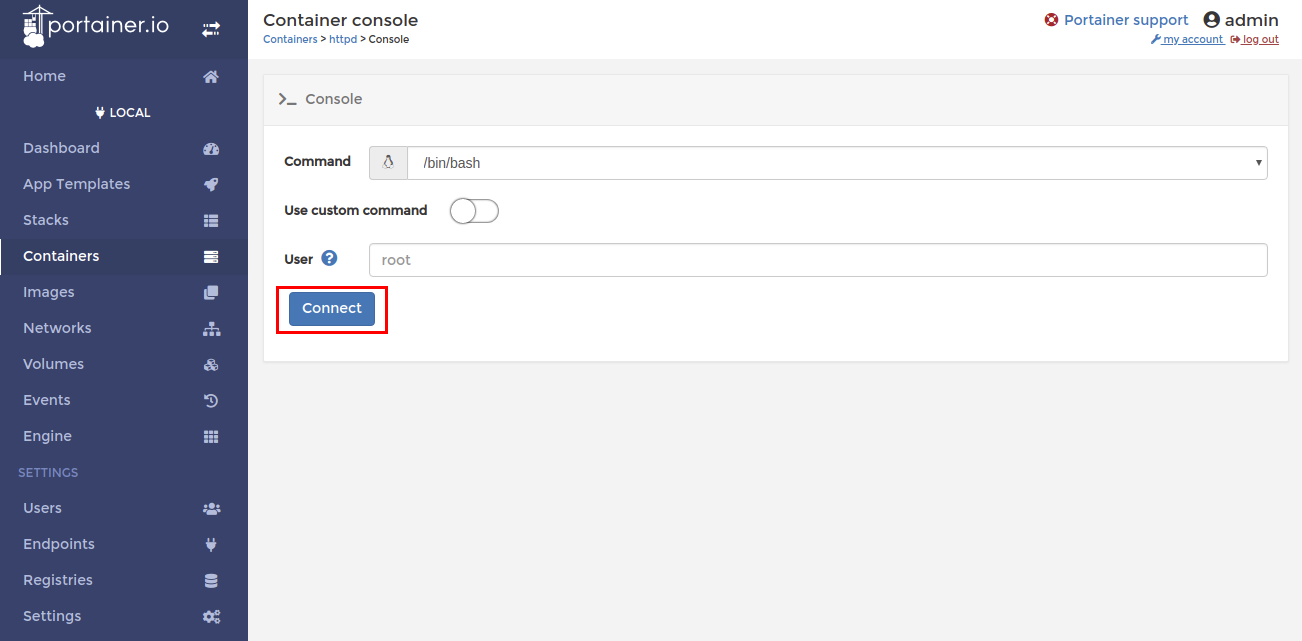Click the User help question mark icon
Image resolution: width=1302 pixels, height=641 pixels.
pyautogui.click(x=329, y=258)
